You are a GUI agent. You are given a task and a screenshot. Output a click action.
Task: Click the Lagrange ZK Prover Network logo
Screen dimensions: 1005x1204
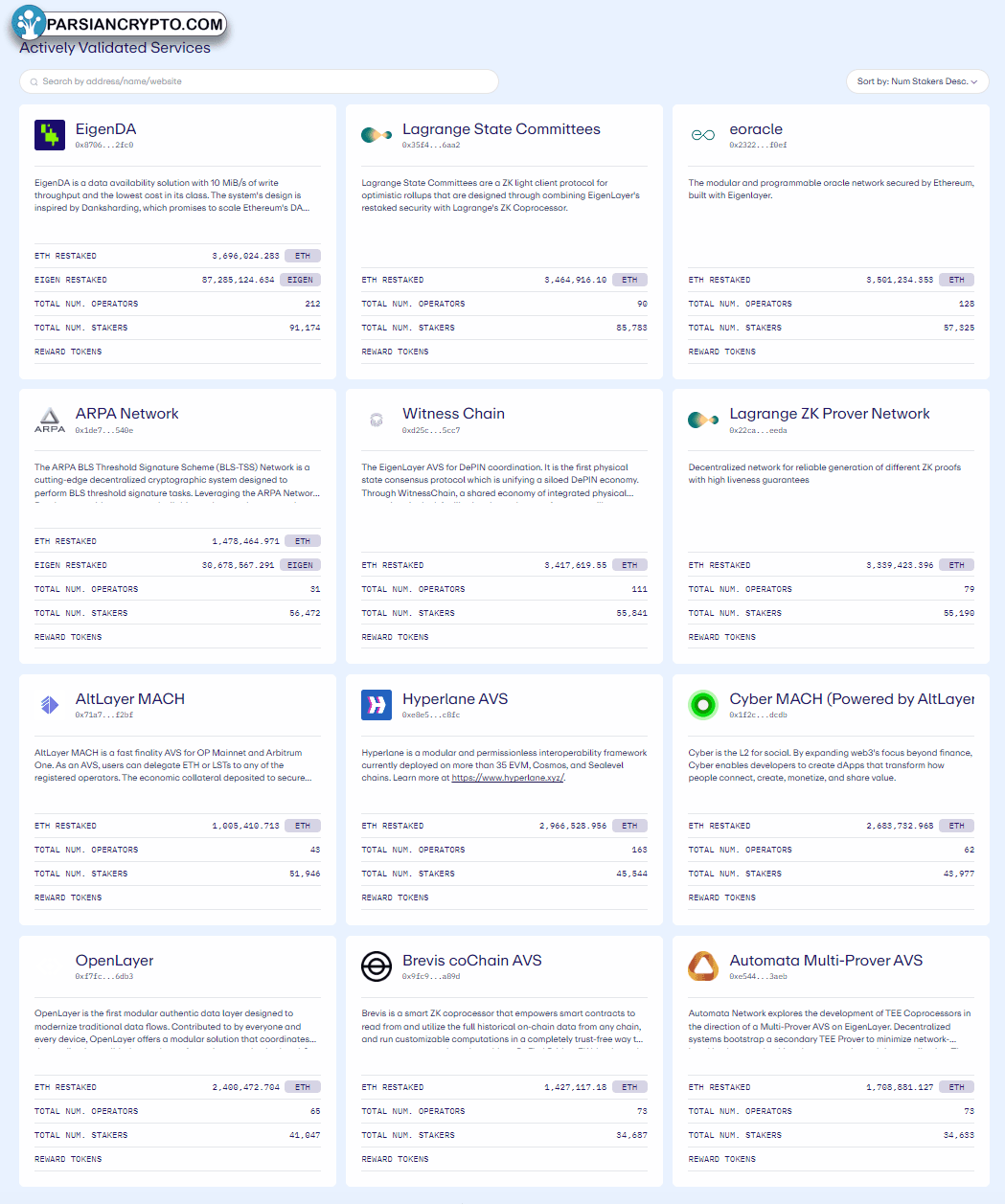tap(703, 420)
